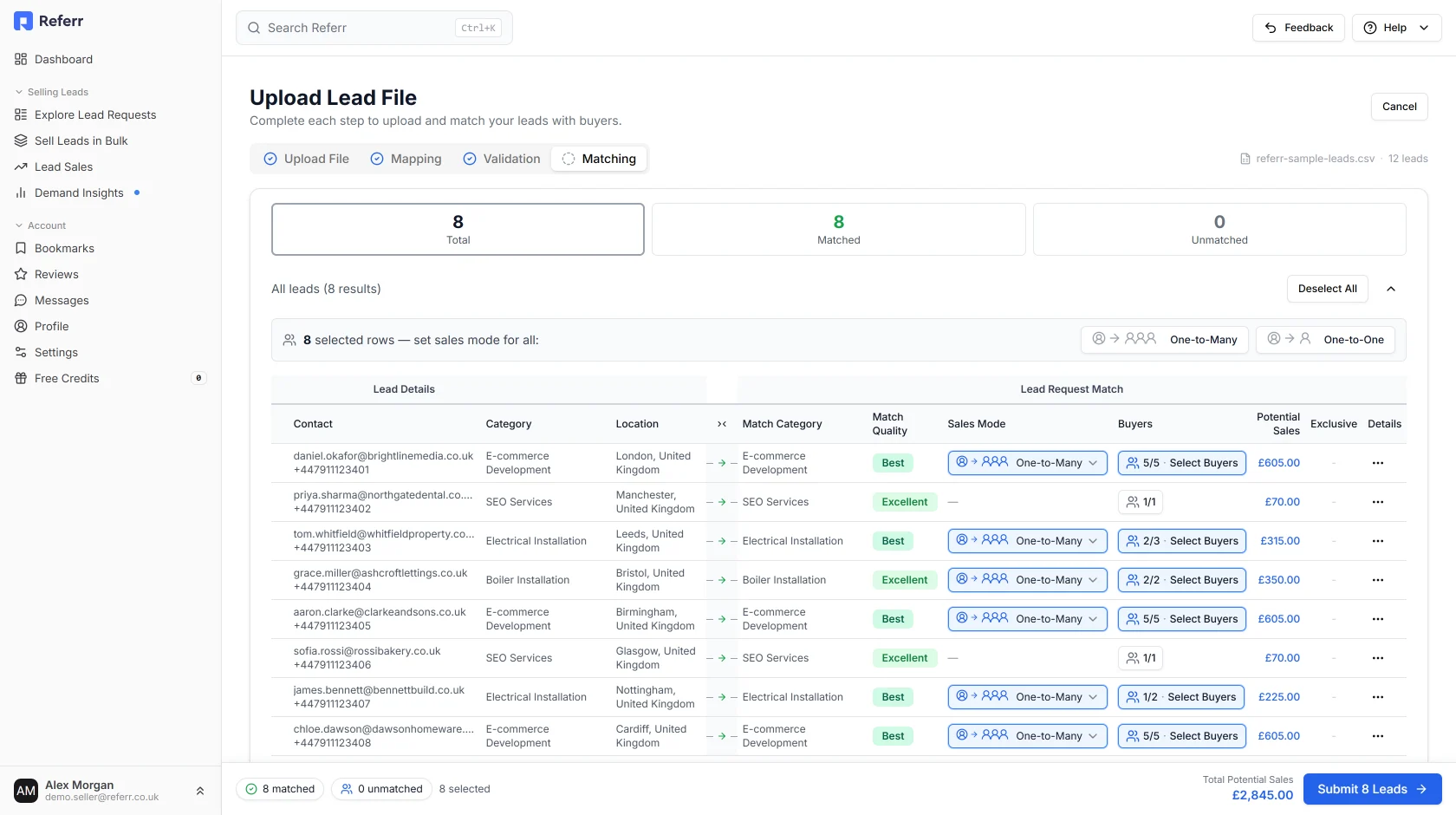The image size is (1456, 815).
Task: Filter leads by Unmatched card
Action: [x=1219, y=230]
